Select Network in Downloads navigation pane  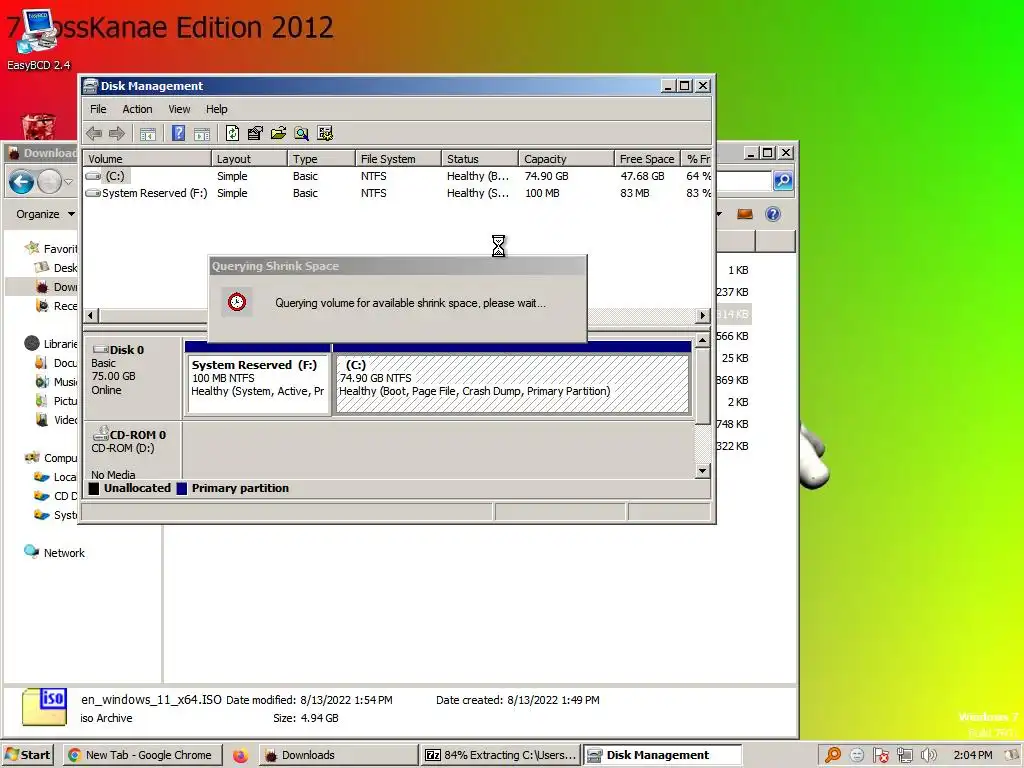[55, 552]
